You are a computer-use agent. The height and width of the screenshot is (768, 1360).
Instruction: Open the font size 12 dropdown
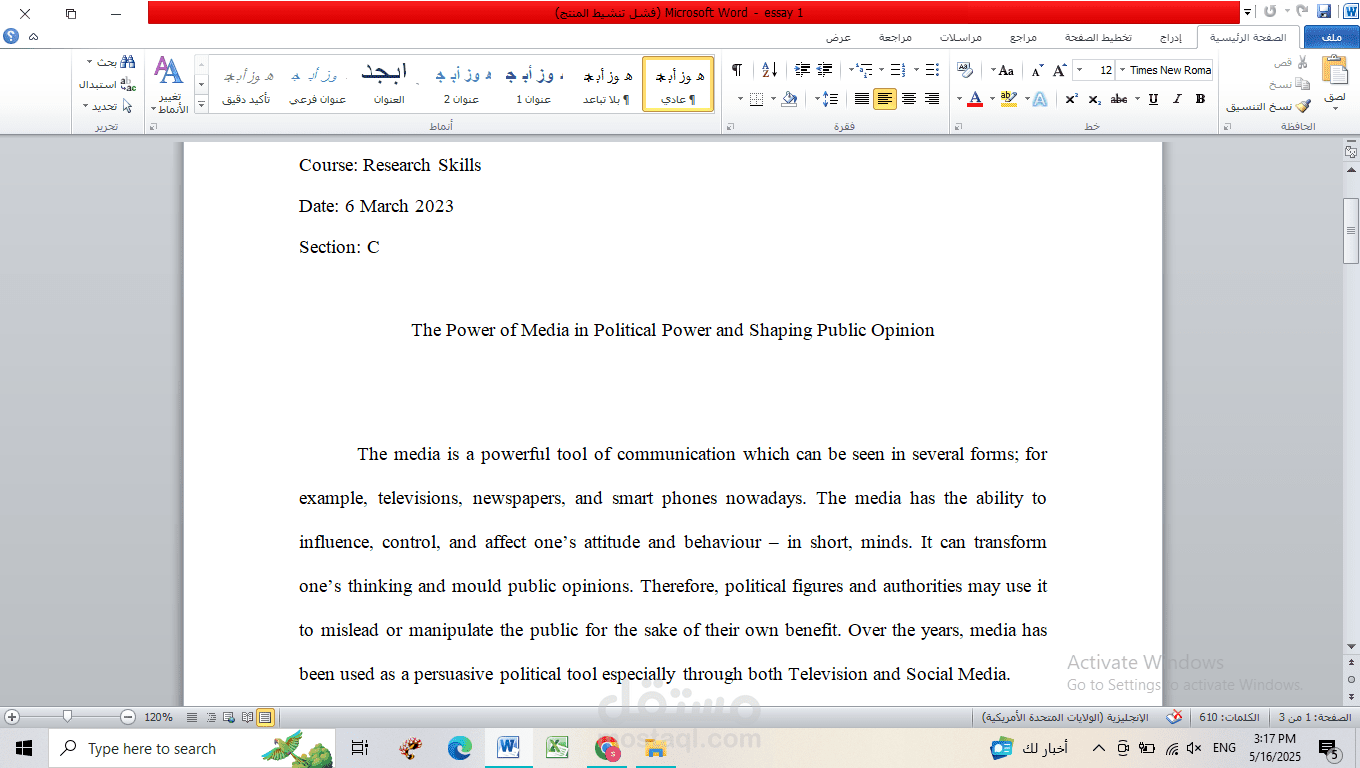(x=1079, y=70)
